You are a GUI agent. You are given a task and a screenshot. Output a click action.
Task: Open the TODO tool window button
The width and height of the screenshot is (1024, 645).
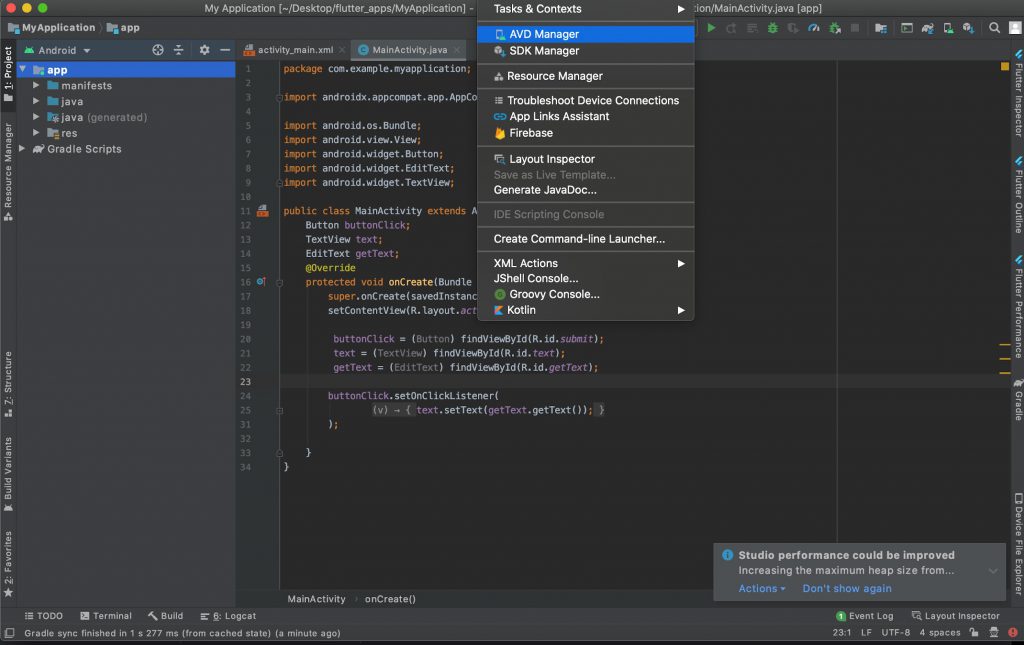[43, 616]
